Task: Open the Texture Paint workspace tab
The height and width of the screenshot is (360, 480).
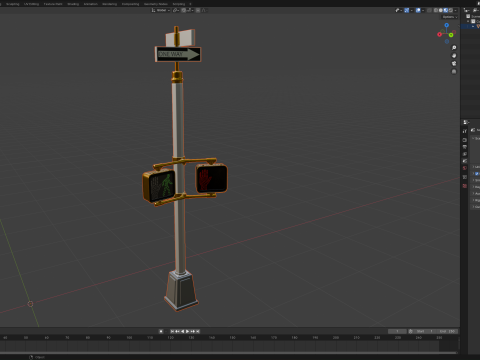Action: click(x=53, y=4)
